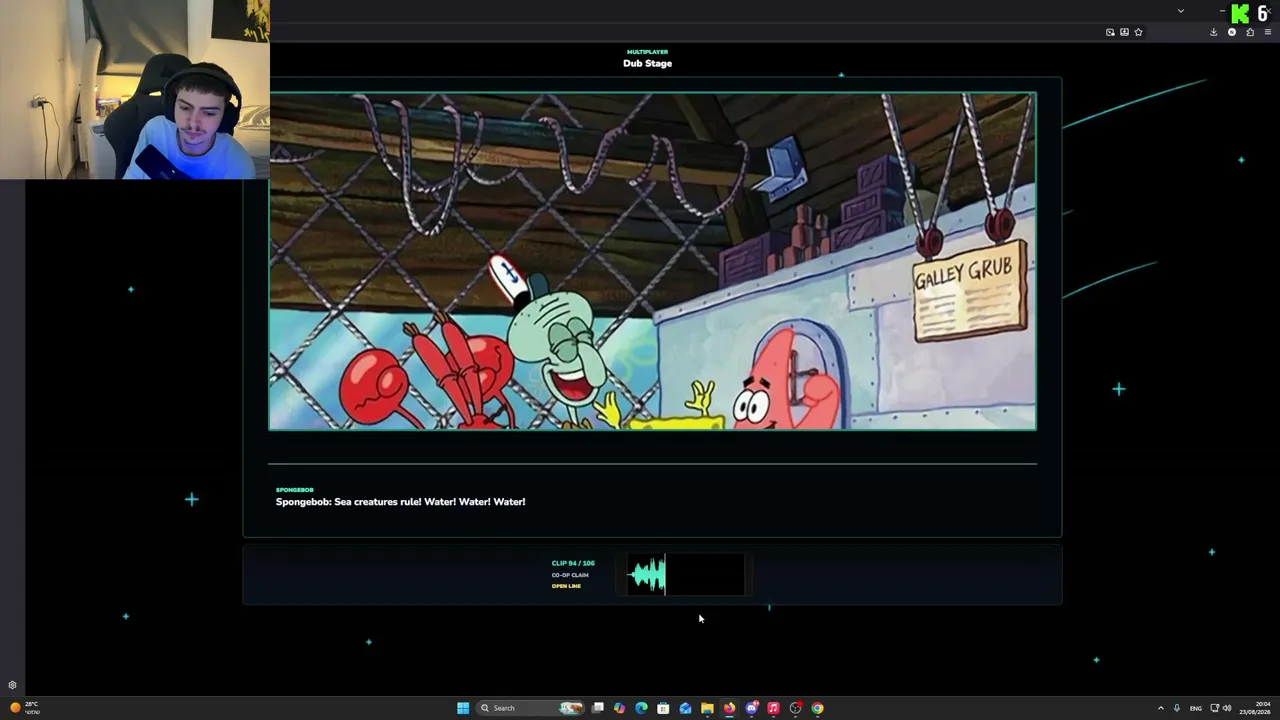Open Microsoft Edge from the taskbar
The width and height of the screenshot is (1280, 720).
click(642, 708)
